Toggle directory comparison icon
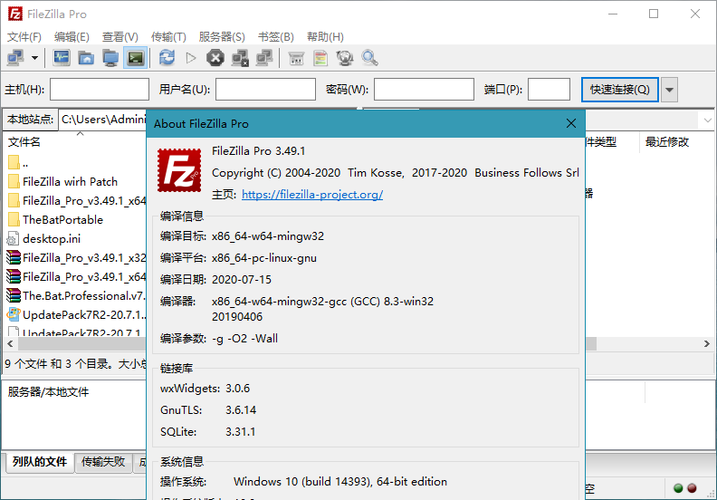Image resolution: width=717 pixels, height=500 pixels. [x=321, y=58]
